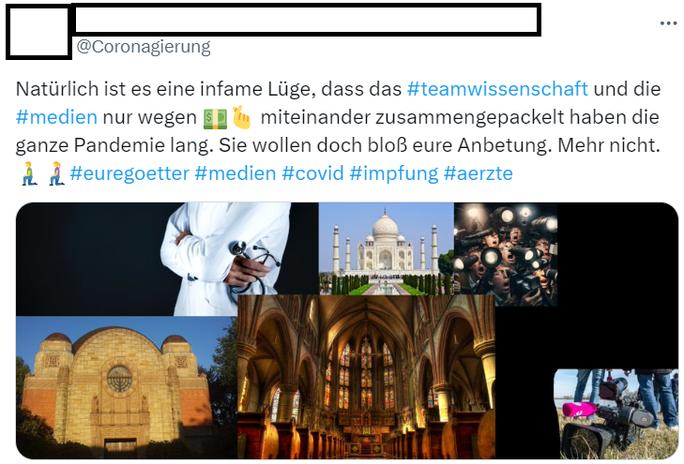Click the redacted profile avatar box
Viewport: 684px width, 464px height.
coord(38,31)
